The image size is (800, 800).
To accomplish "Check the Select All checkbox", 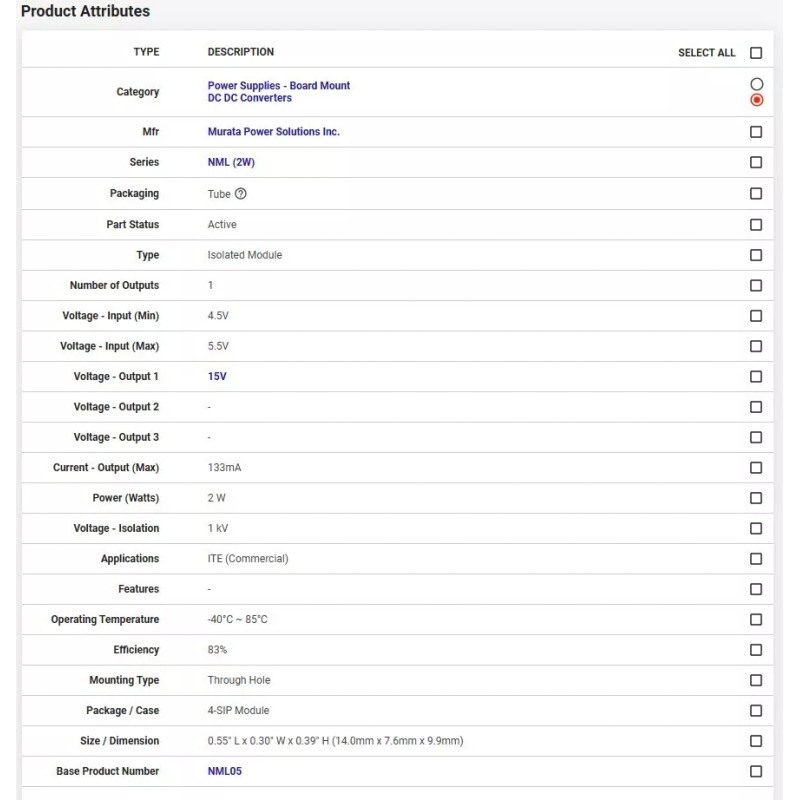I will (x=756, y=53).
